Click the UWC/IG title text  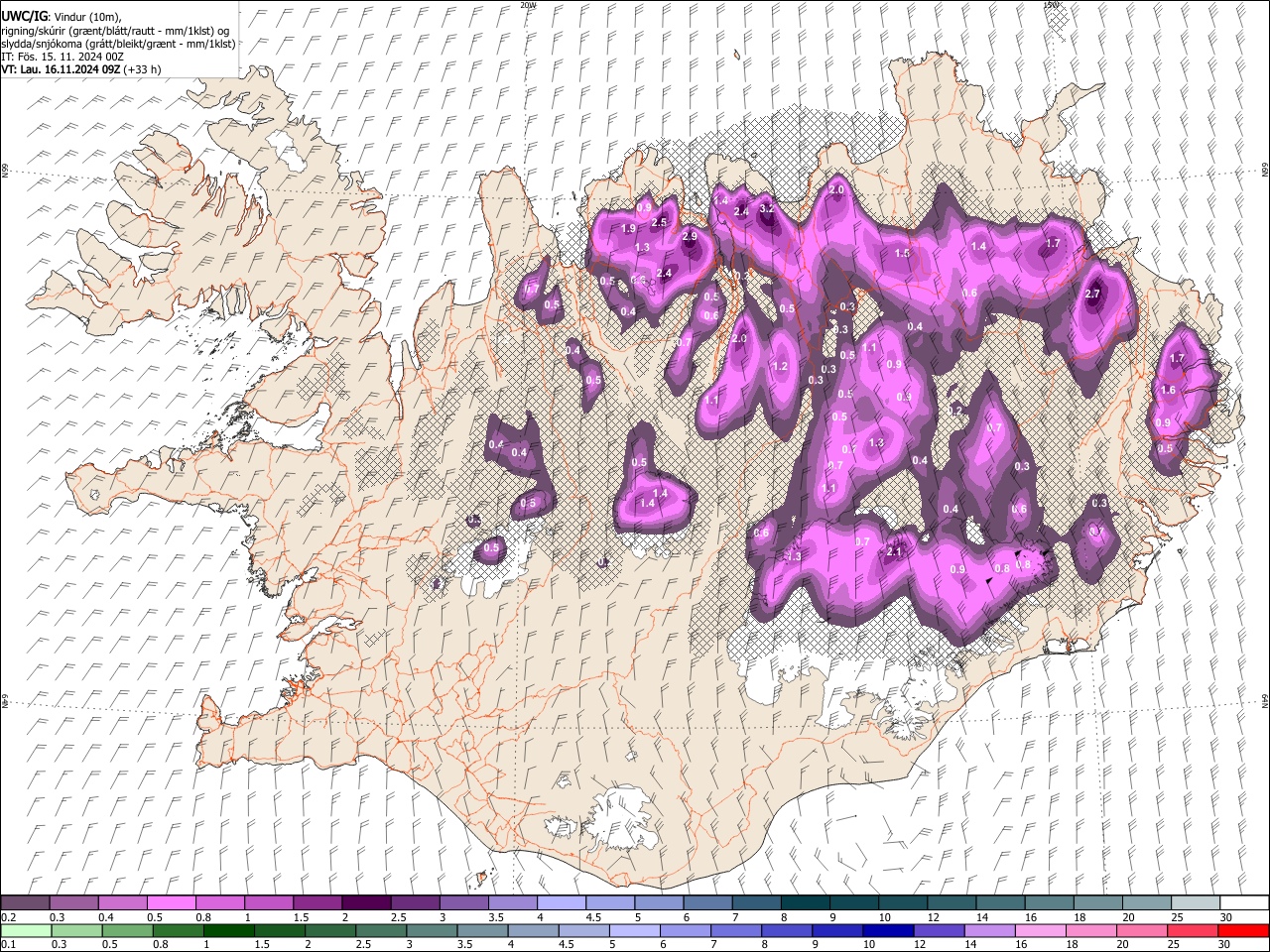coord(23,17)
